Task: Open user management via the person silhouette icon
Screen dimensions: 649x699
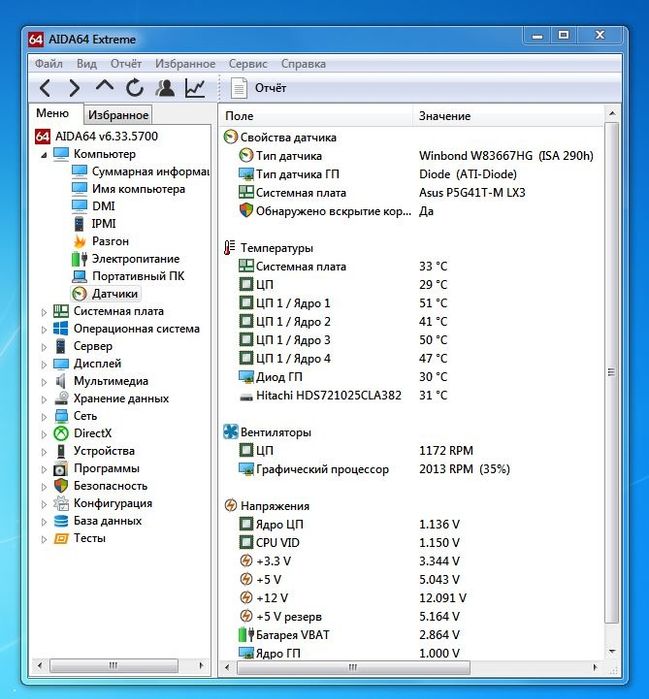Action: (x=165, y=88)
